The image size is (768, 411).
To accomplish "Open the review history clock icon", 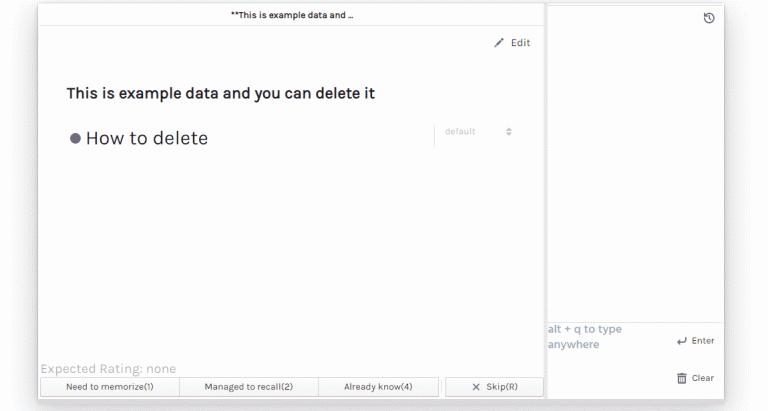I will (709, 18).
